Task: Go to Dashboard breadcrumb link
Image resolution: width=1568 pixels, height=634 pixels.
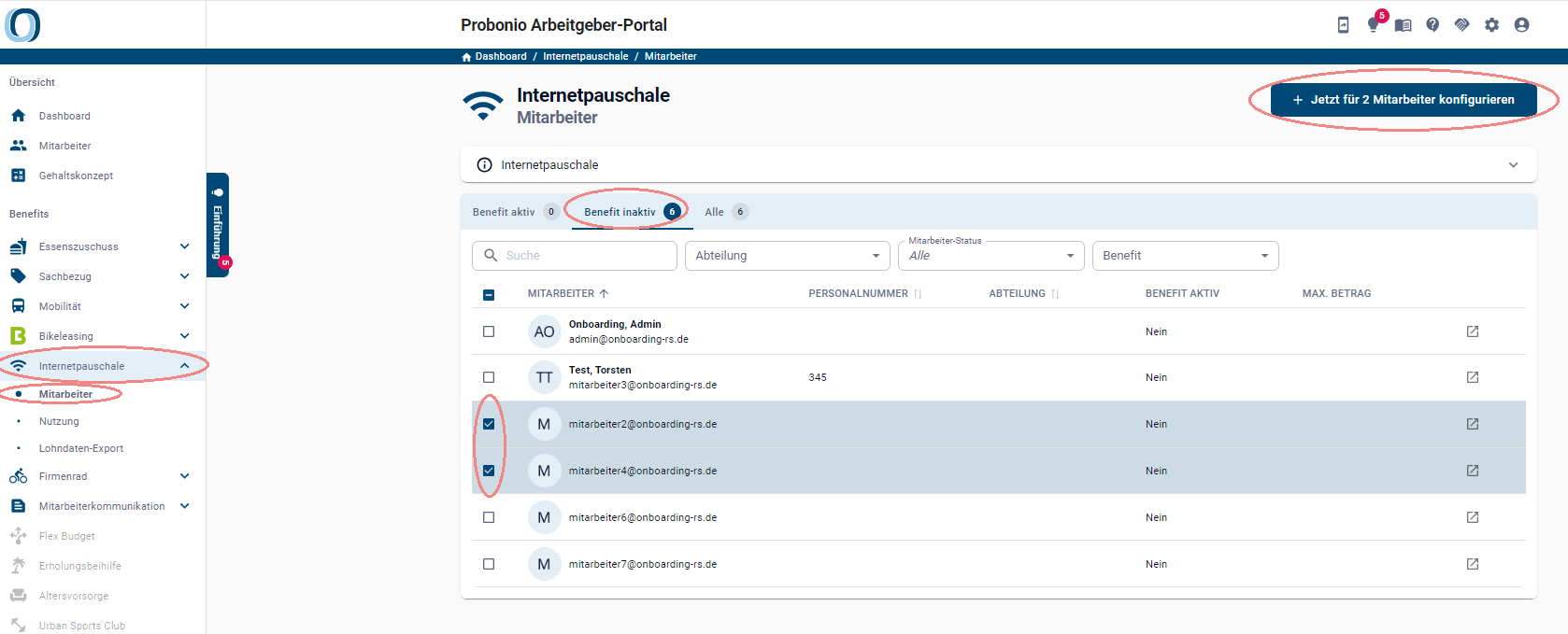Action: click(x=501, y=57)
